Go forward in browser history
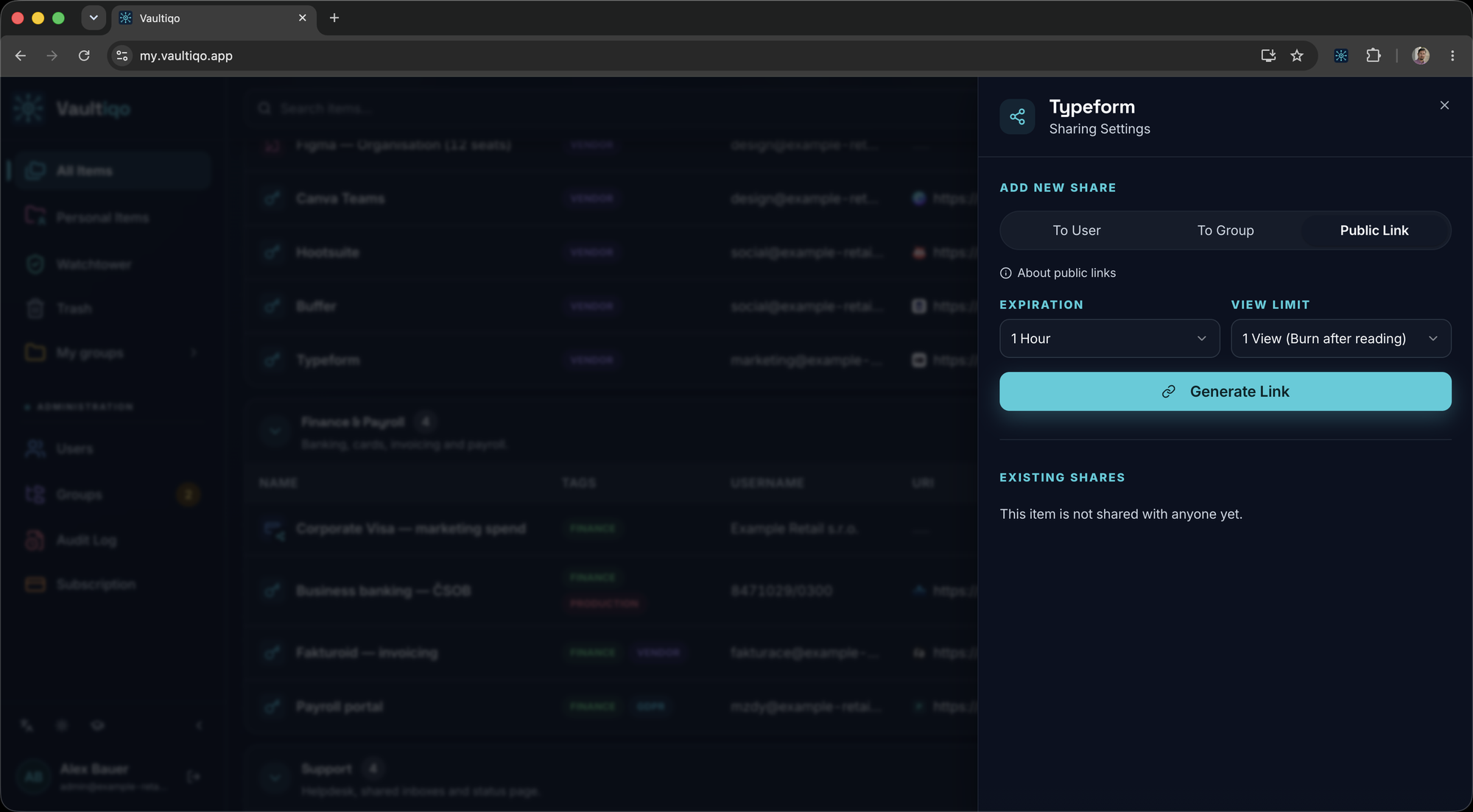The image size is (1473, 812). point(52,56)
